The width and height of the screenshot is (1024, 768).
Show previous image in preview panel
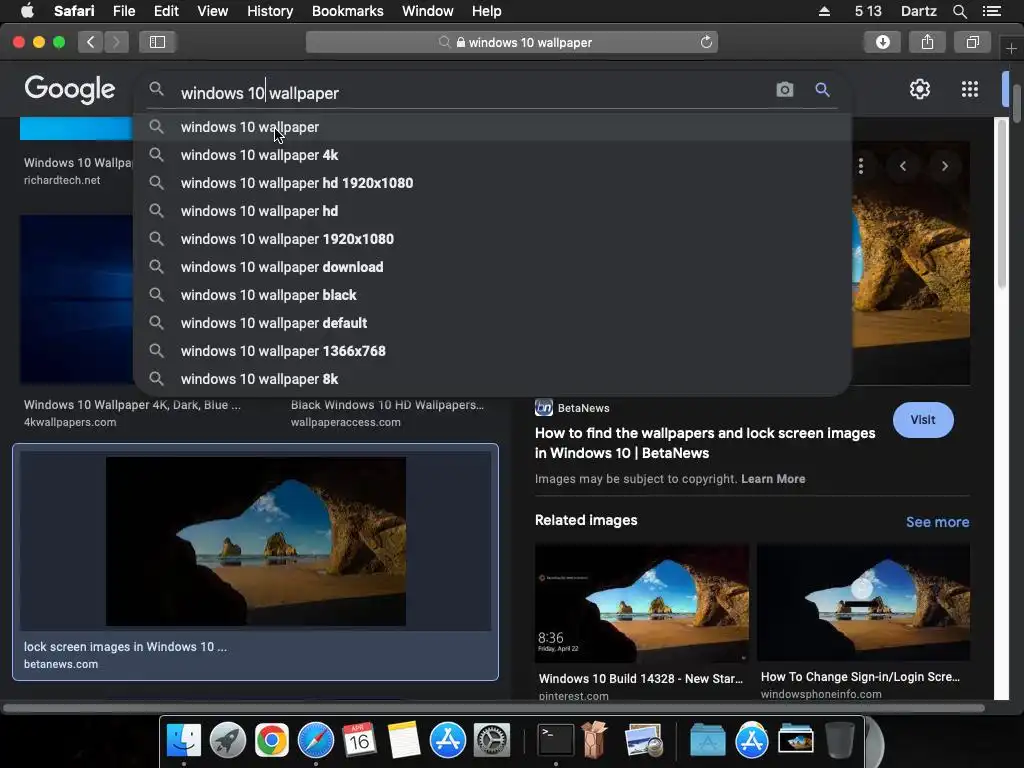point(903,166)
